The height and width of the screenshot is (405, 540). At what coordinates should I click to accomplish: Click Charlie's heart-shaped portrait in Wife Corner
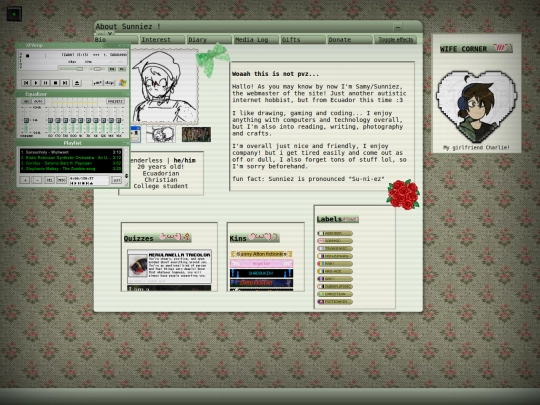(477, 107)
